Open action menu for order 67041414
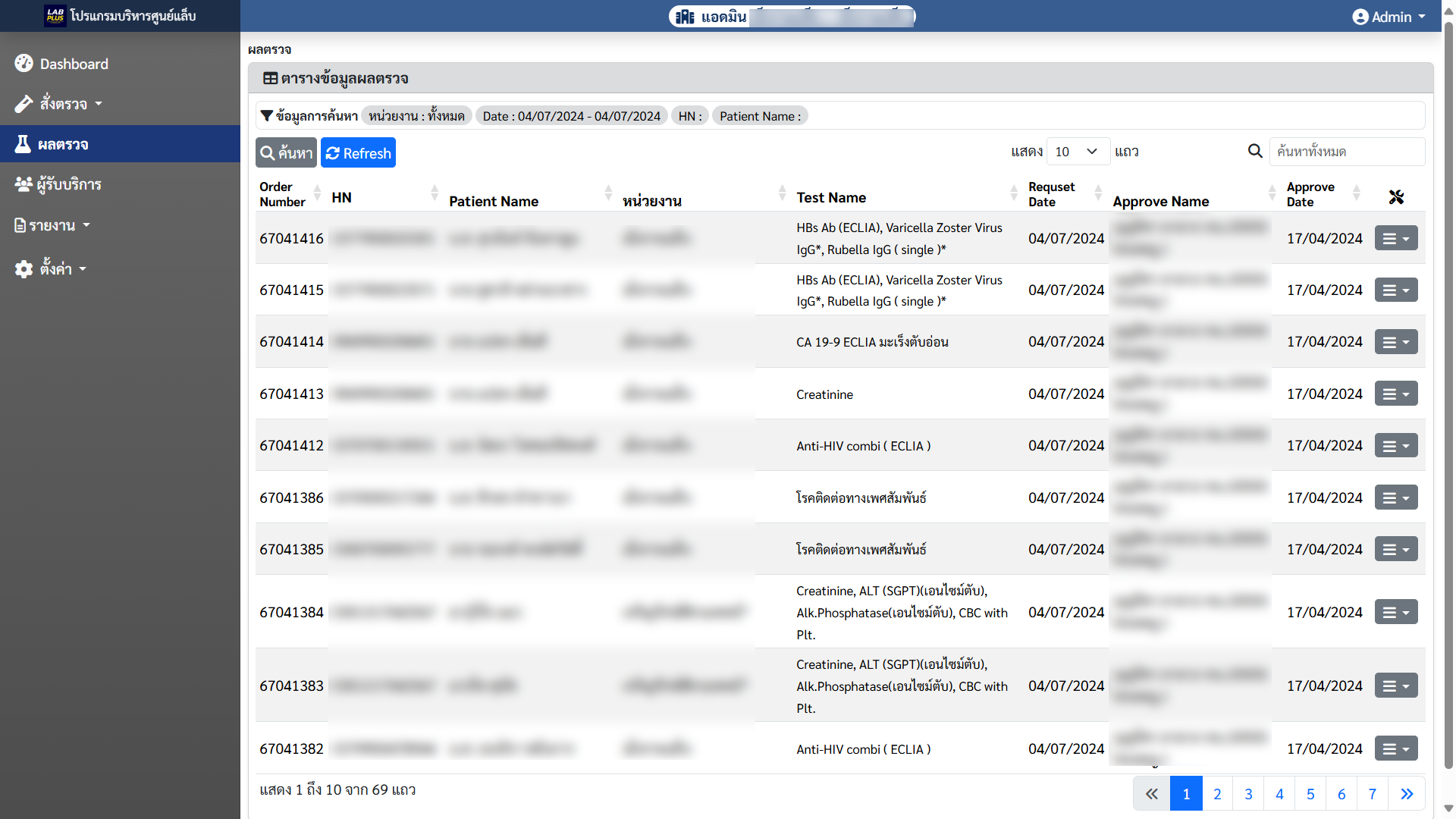 [x=1396, y=342]
